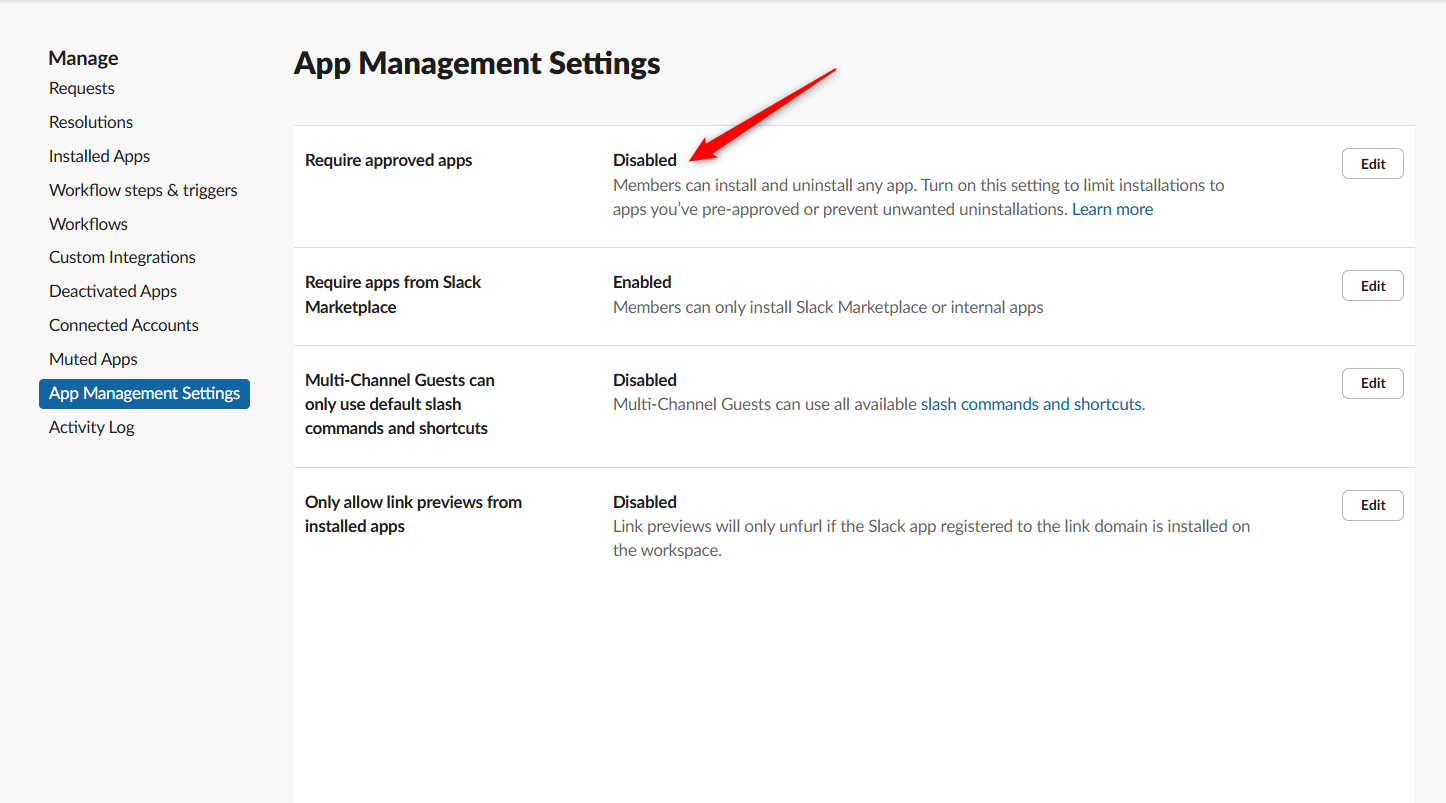This screenshot has width=1446, height=803.
Task: Go to Resolutions in Manage menu
Action: tap(91, 122)
